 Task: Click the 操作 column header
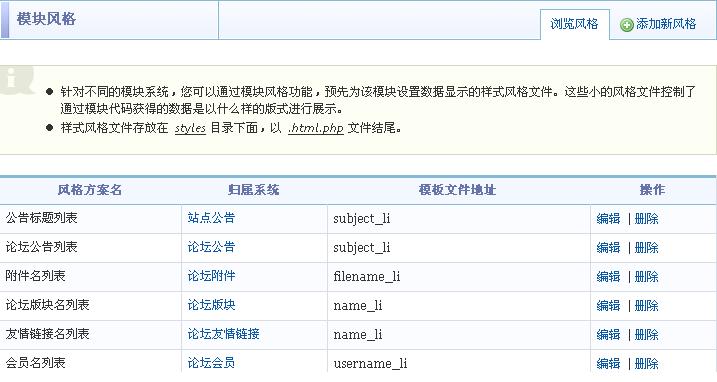(x=653, y=190)
